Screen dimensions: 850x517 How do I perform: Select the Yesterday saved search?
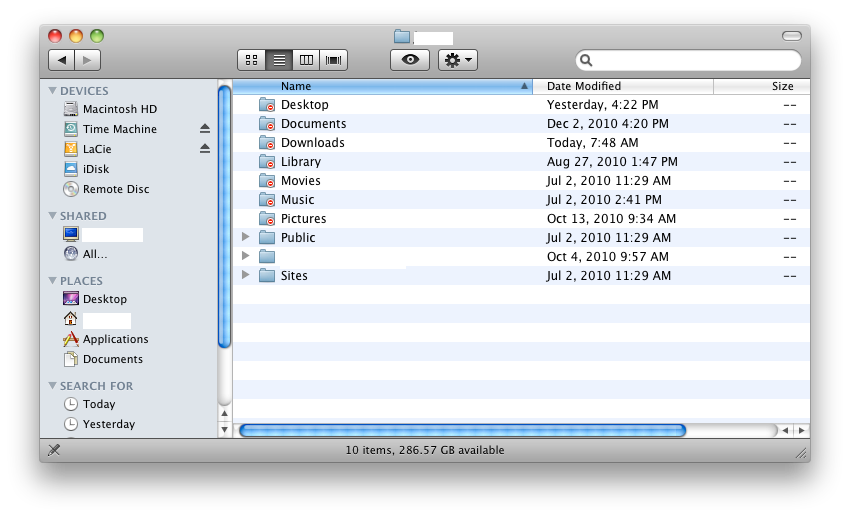[x=99, y=424]
